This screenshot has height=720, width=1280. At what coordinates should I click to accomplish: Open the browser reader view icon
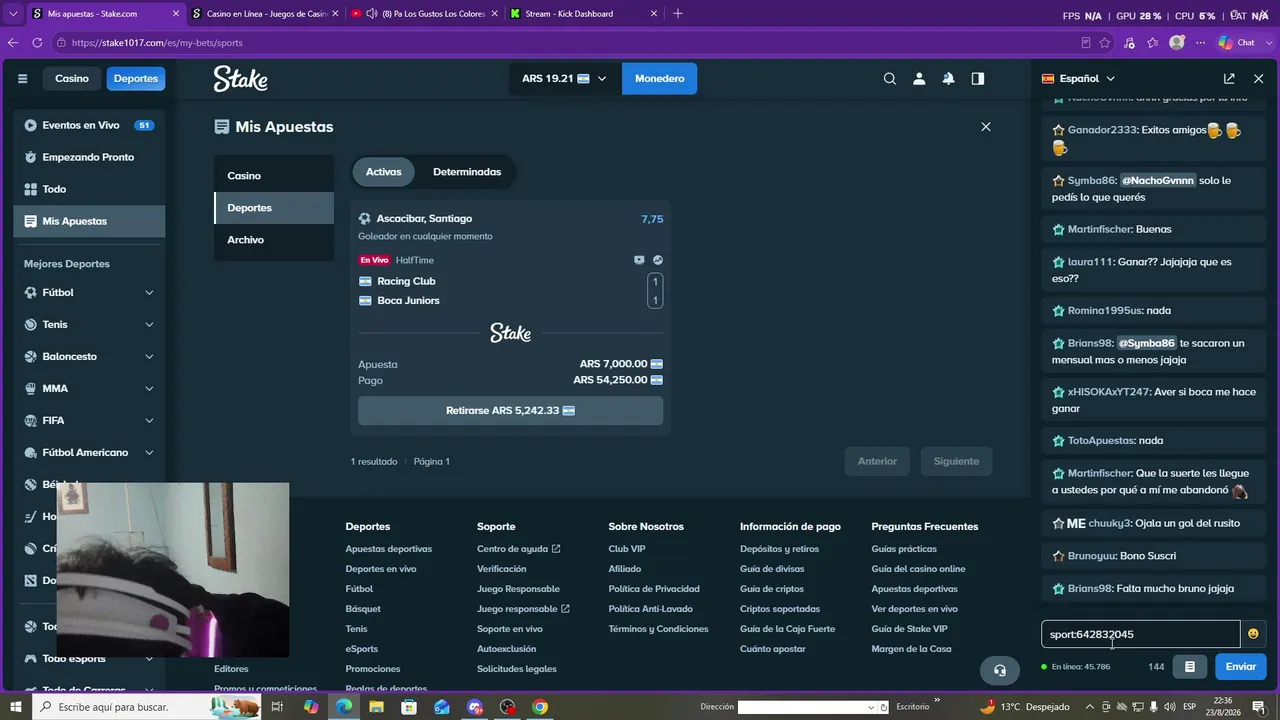pos(1086,43)
